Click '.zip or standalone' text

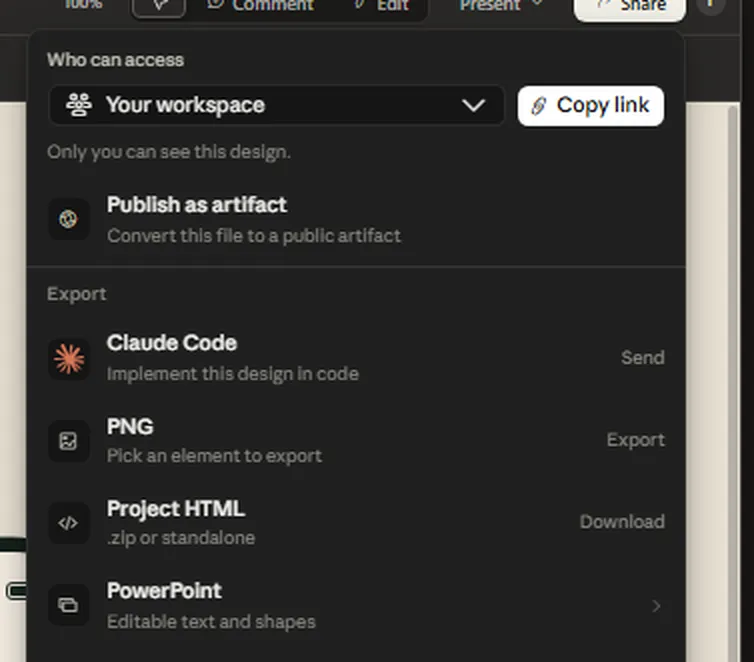click(181, 538)
